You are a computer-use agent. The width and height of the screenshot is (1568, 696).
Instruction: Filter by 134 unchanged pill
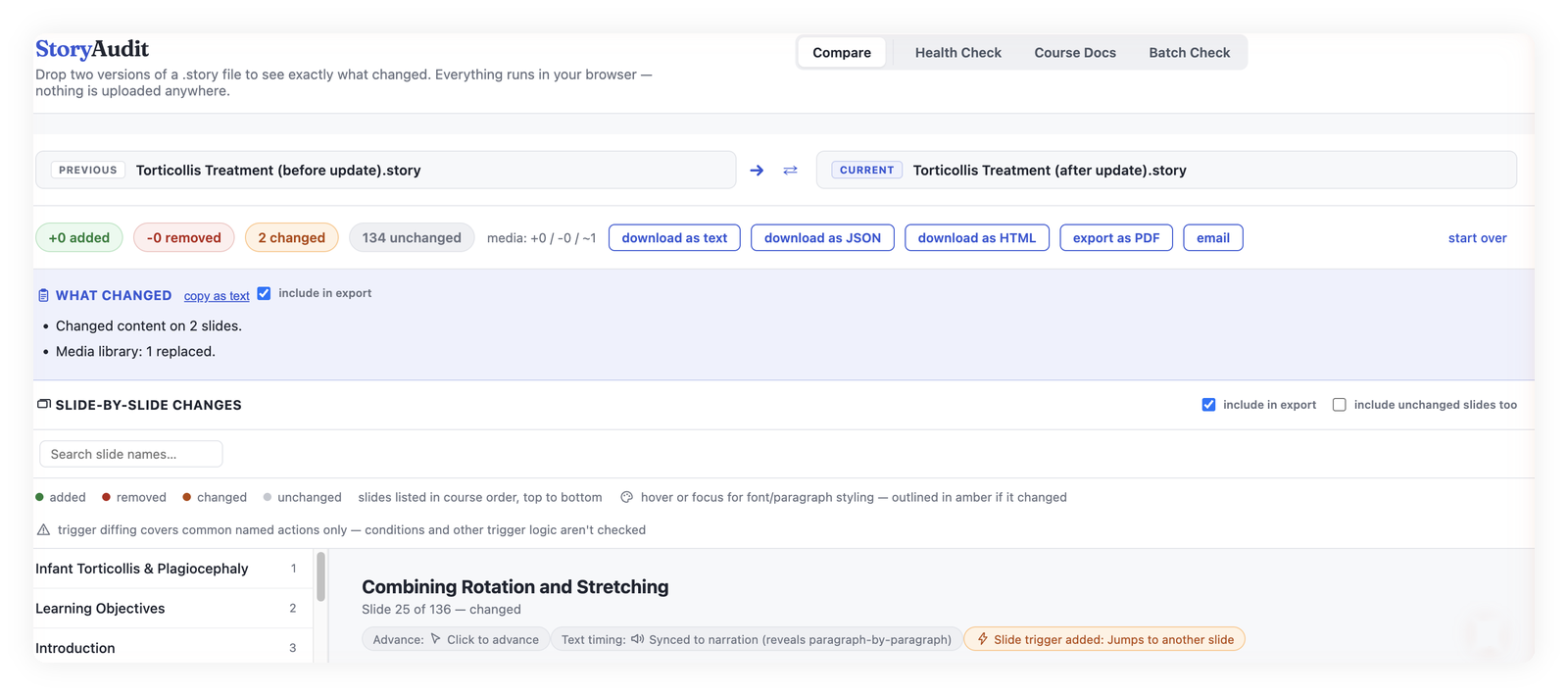point(412,238)
